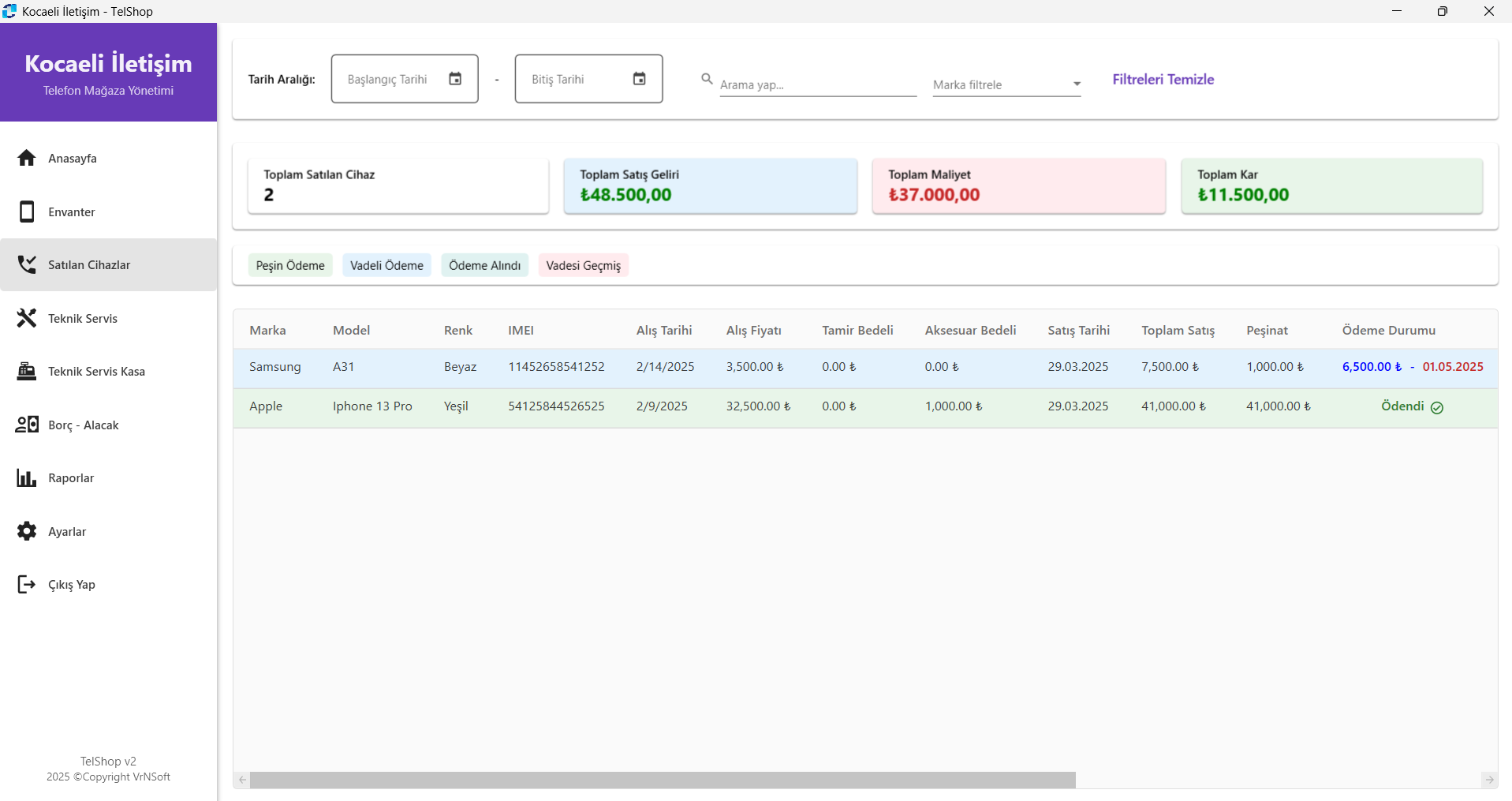
Task: Toggle the Peşin Ödeme filter chip
Action: click(x=290, y=265)
